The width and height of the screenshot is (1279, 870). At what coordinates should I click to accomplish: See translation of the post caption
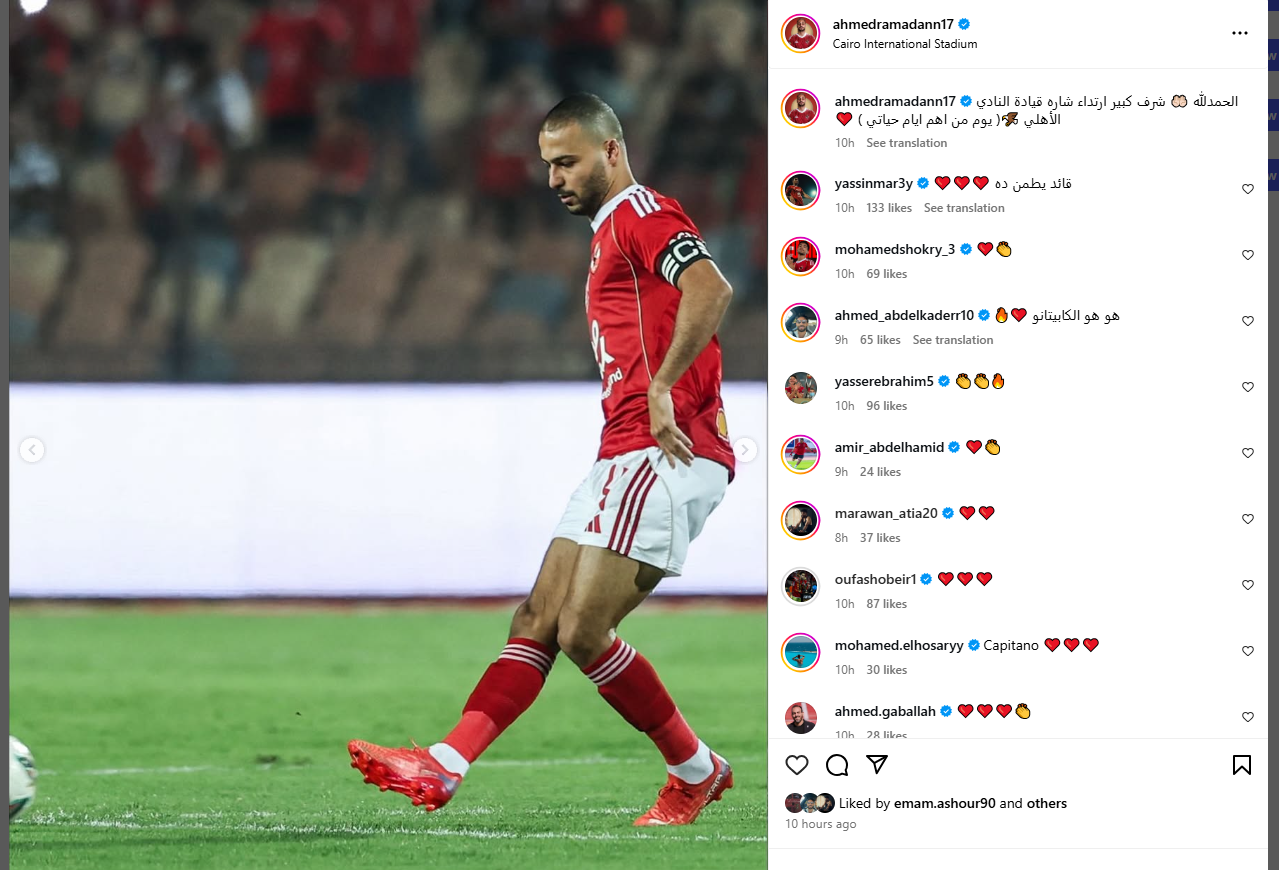point(906,143)
